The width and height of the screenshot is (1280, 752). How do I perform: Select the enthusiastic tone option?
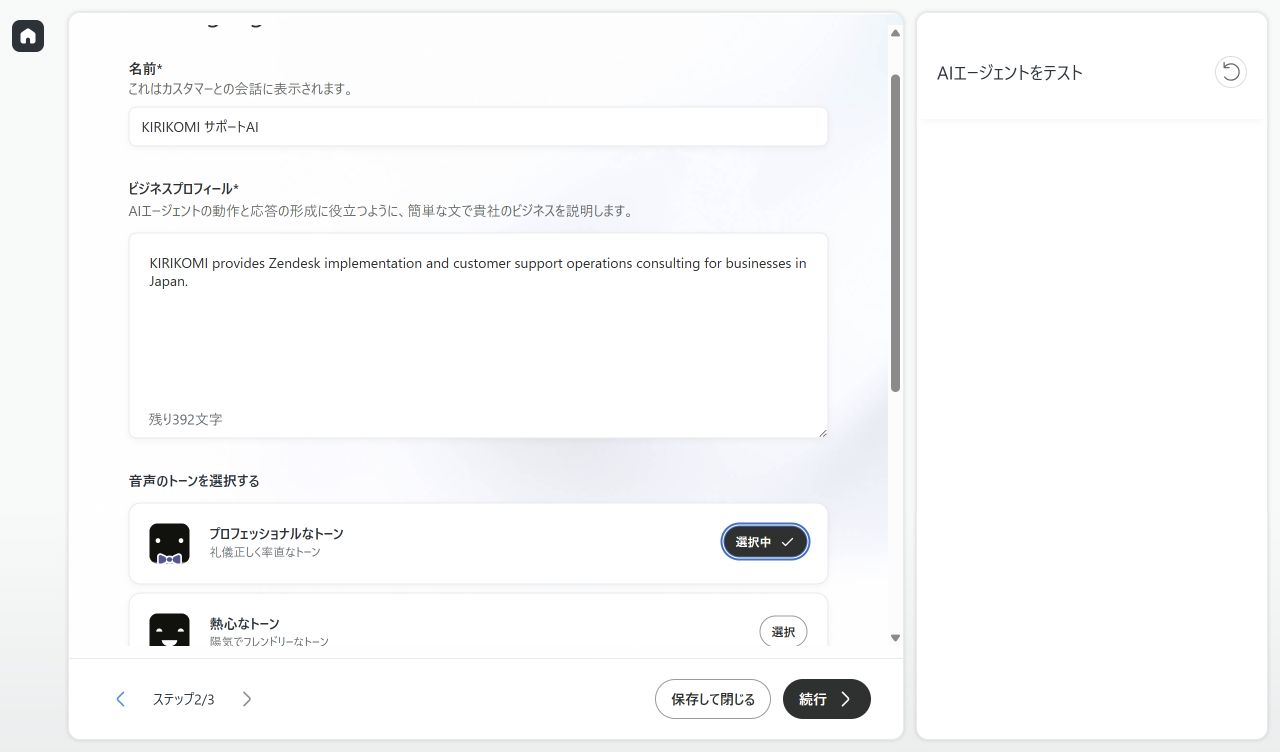click(783, 632)
